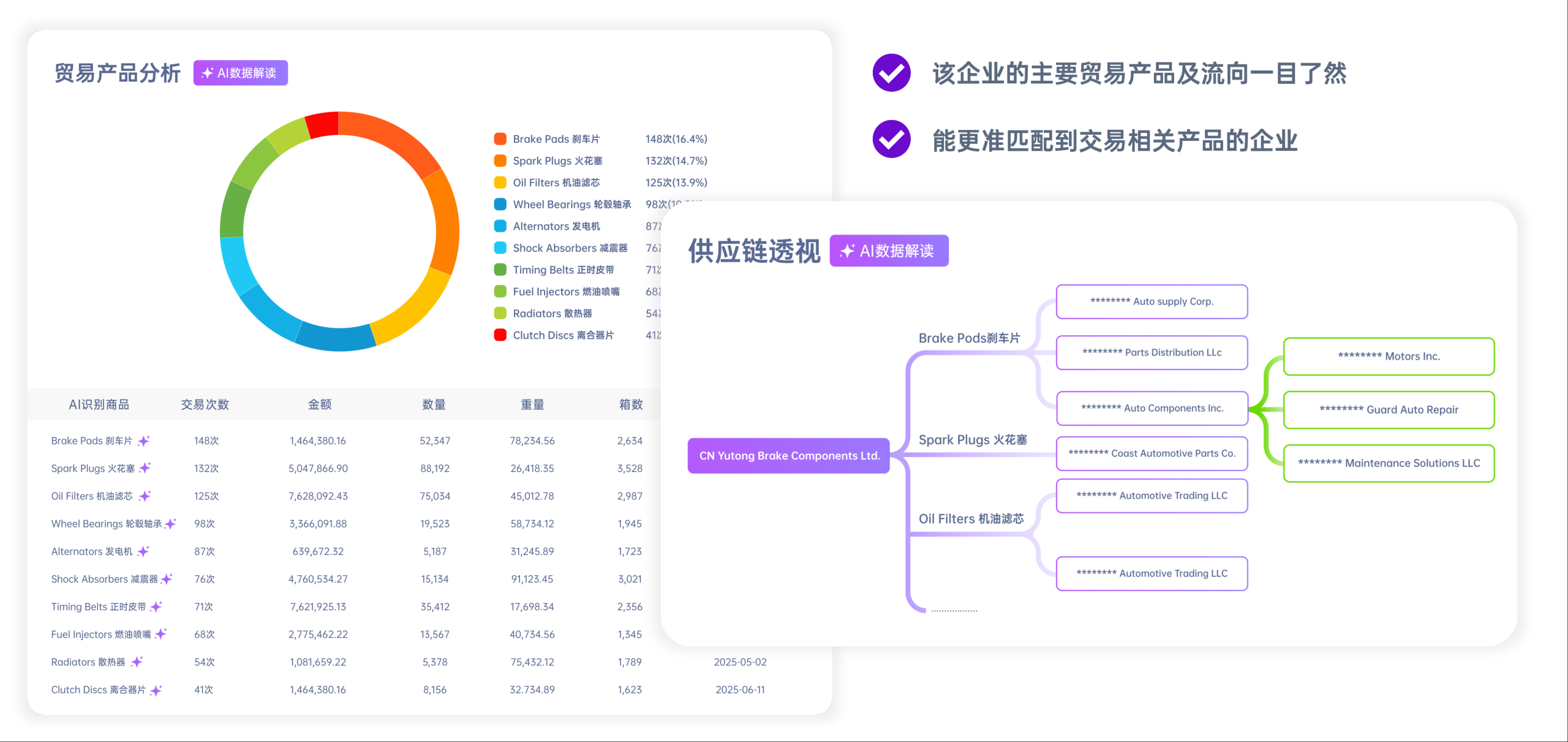The width and height of the screenshot is (1568, 742).
Task: Click Clutch Discs red legend swatch
Action: pos(500,335)
